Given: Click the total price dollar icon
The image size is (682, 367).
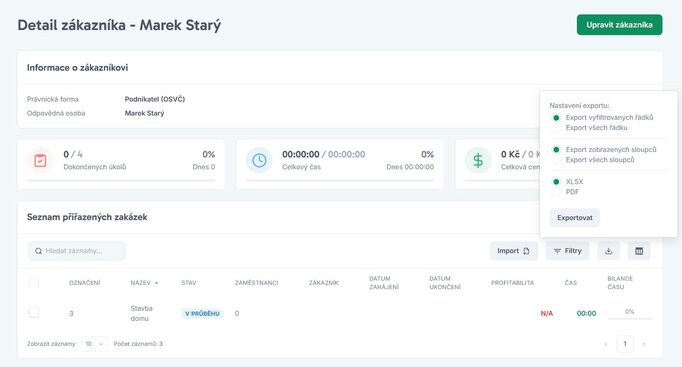Looking at the screenshot, I should [478, 160].
